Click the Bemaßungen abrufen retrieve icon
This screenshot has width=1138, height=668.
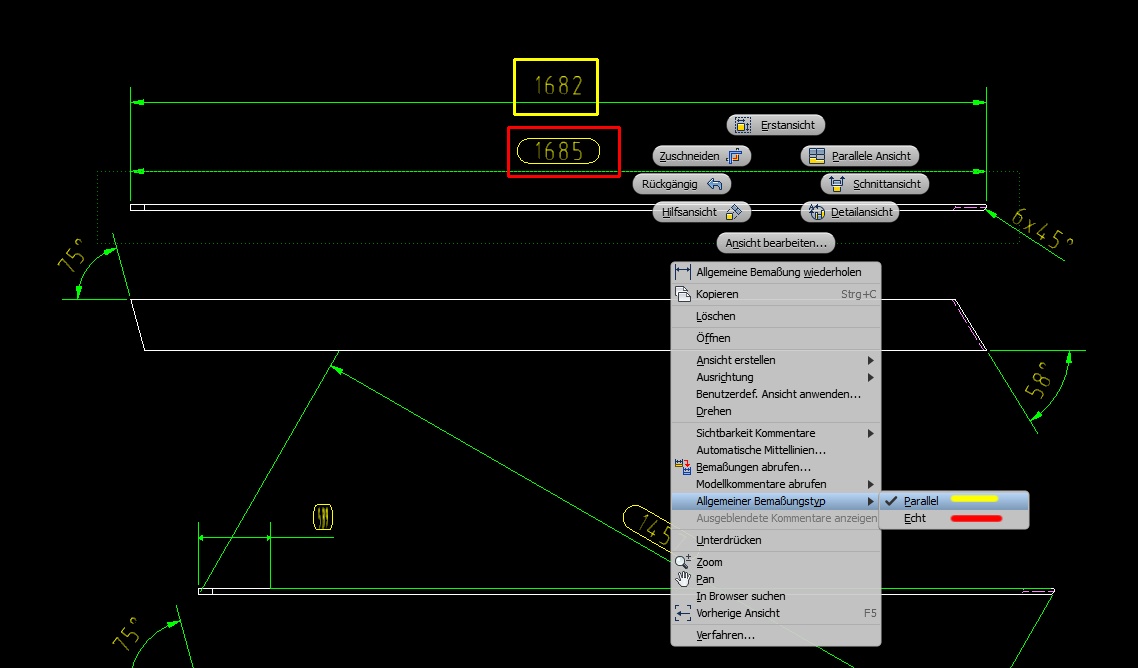tap(683, 467)
